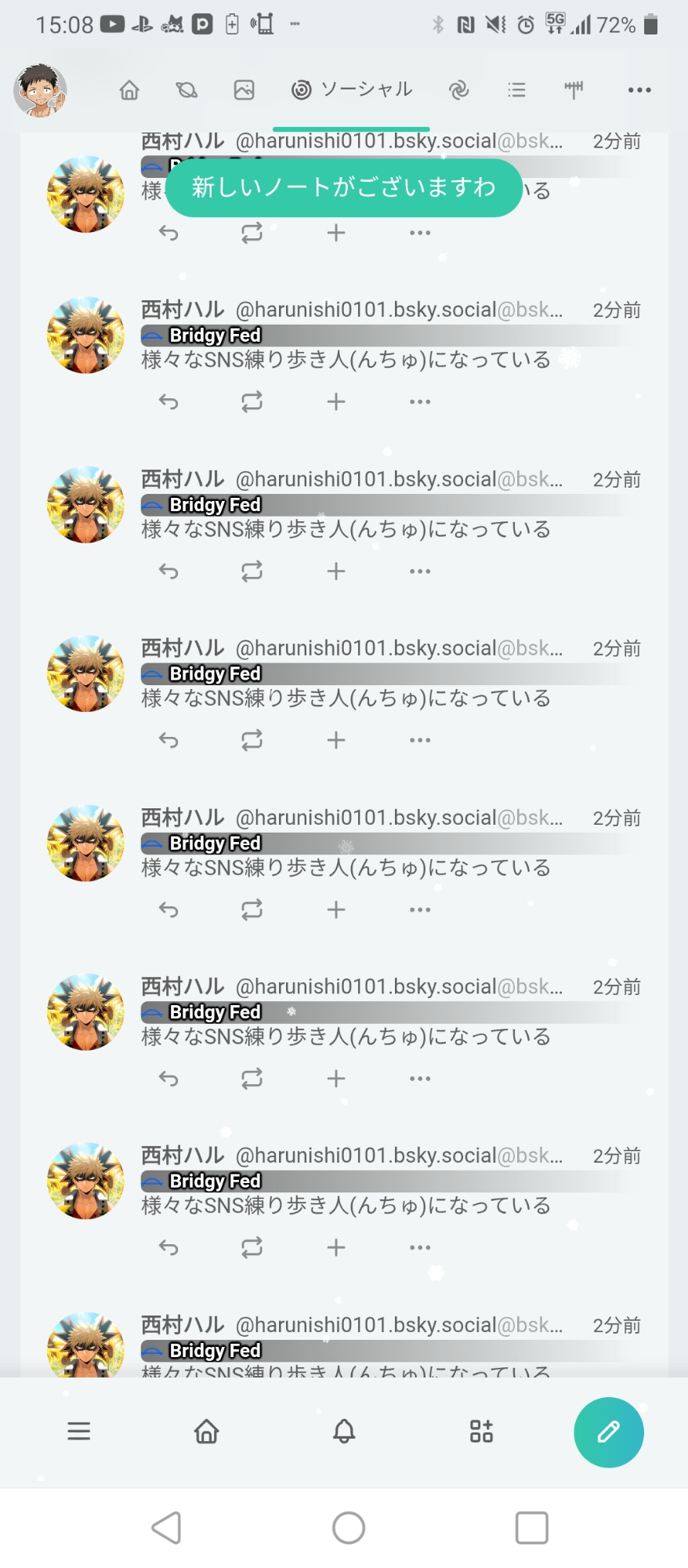Viewport: 688px width, 1568px height.
Task: Open the top-right three-dot options menu
Action: tap(639, 90)
